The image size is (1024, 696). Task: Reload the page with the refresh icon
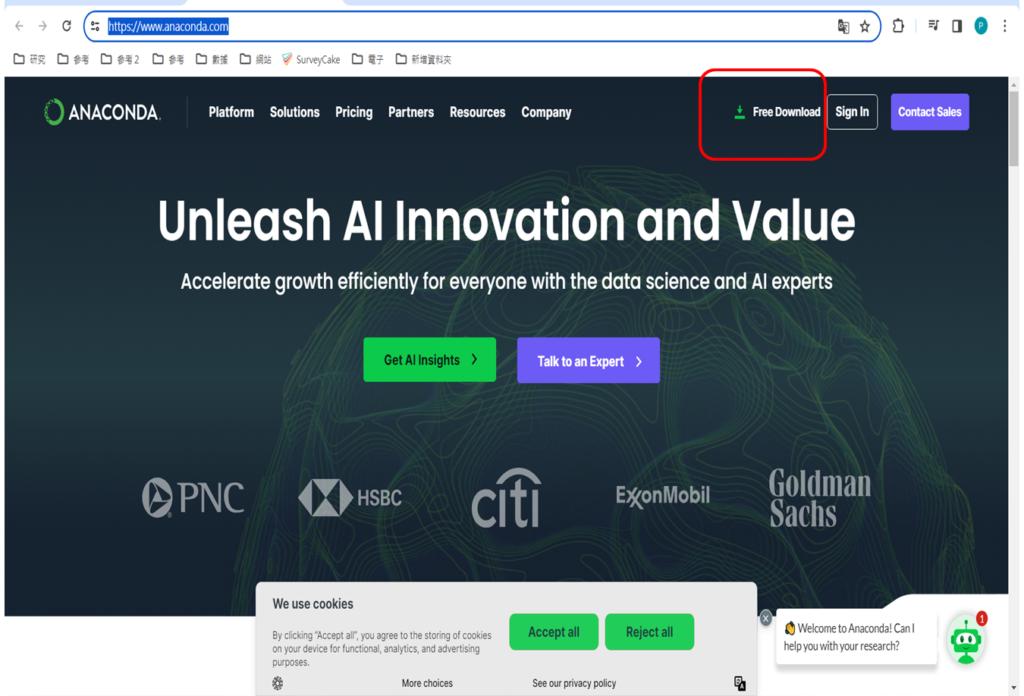coord(67,27)
